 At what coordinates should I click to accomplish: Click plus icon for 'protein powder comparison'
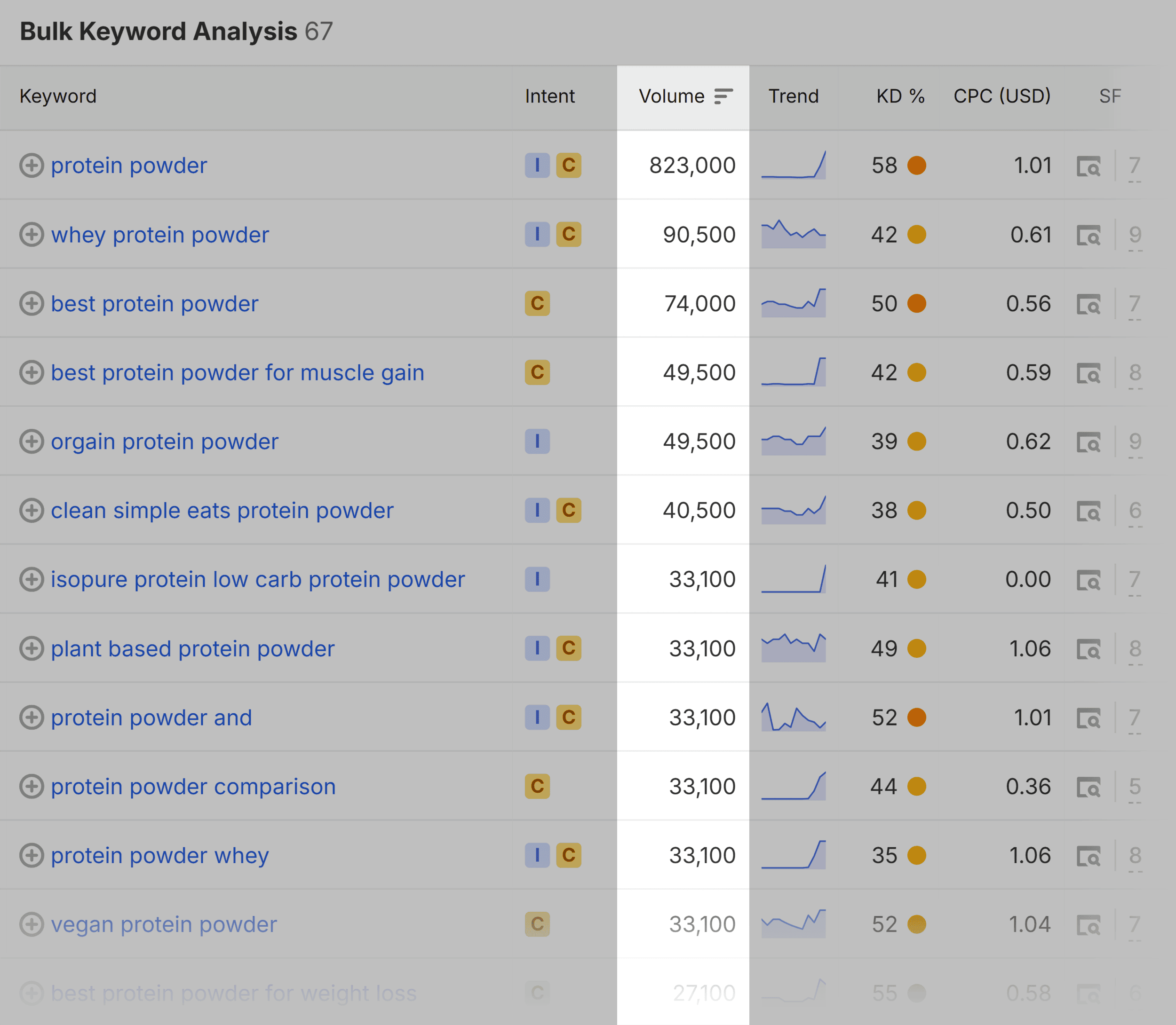pos(32,786)
